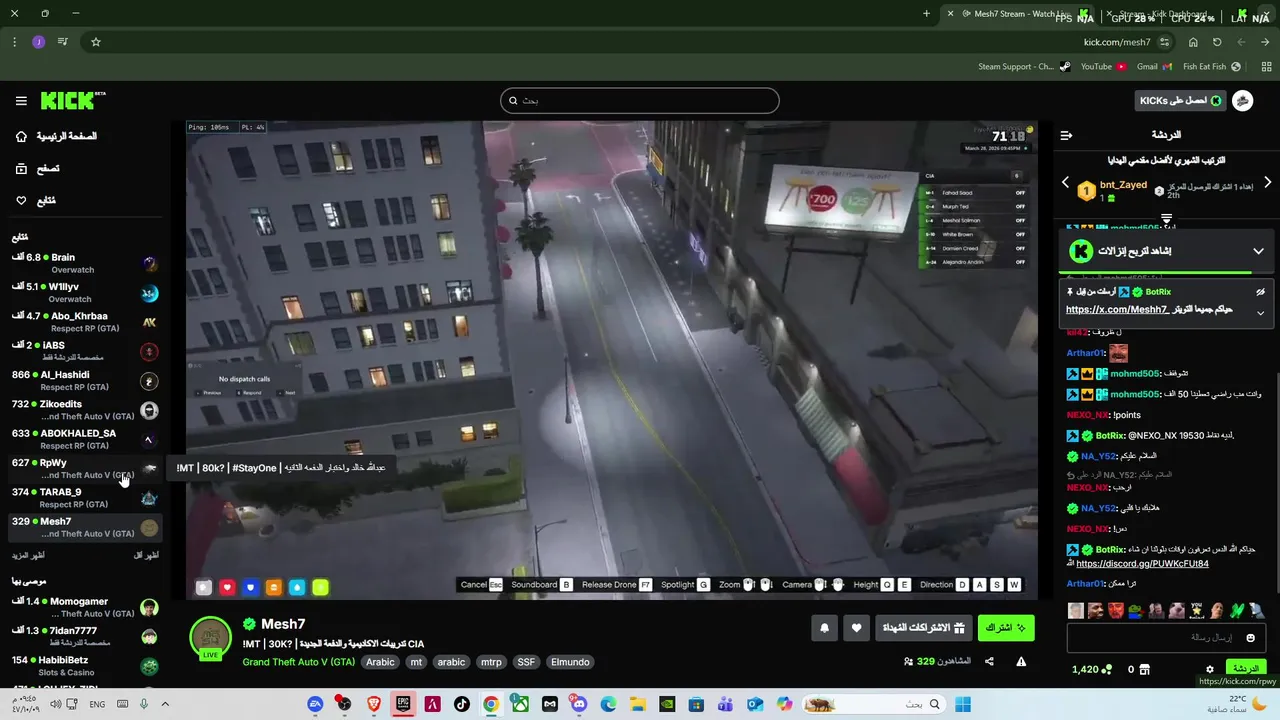Screen dimensions: 1280x720
Task: Reload the page in browser toolbar
Action: pyautogui.click(x=1217, y=42)
